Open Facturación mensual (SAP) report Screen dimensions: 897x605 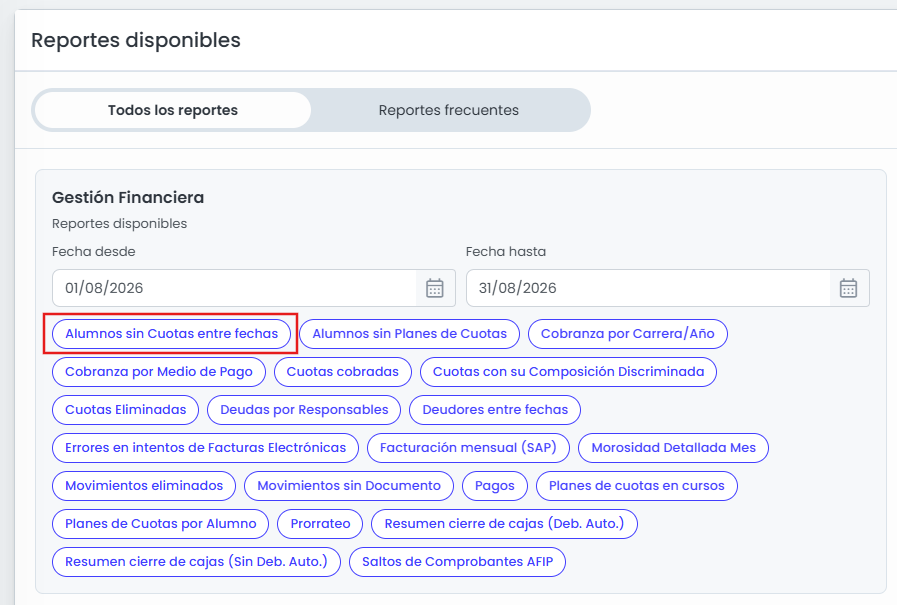click(x=469, y=448)
